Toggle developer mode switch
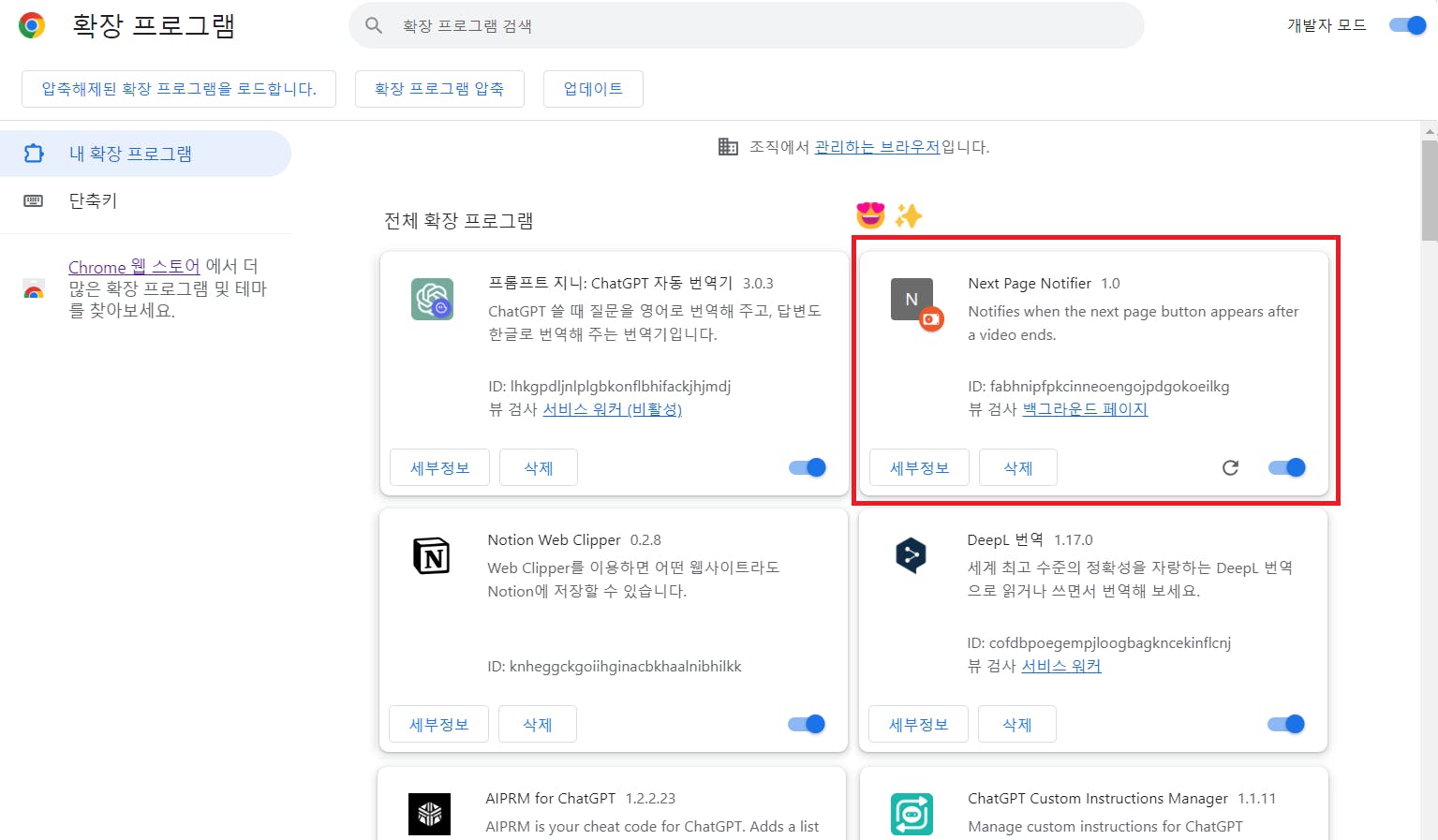Image resolution: width=1438 pixels, height=840 pixels. coord(1407,25)
